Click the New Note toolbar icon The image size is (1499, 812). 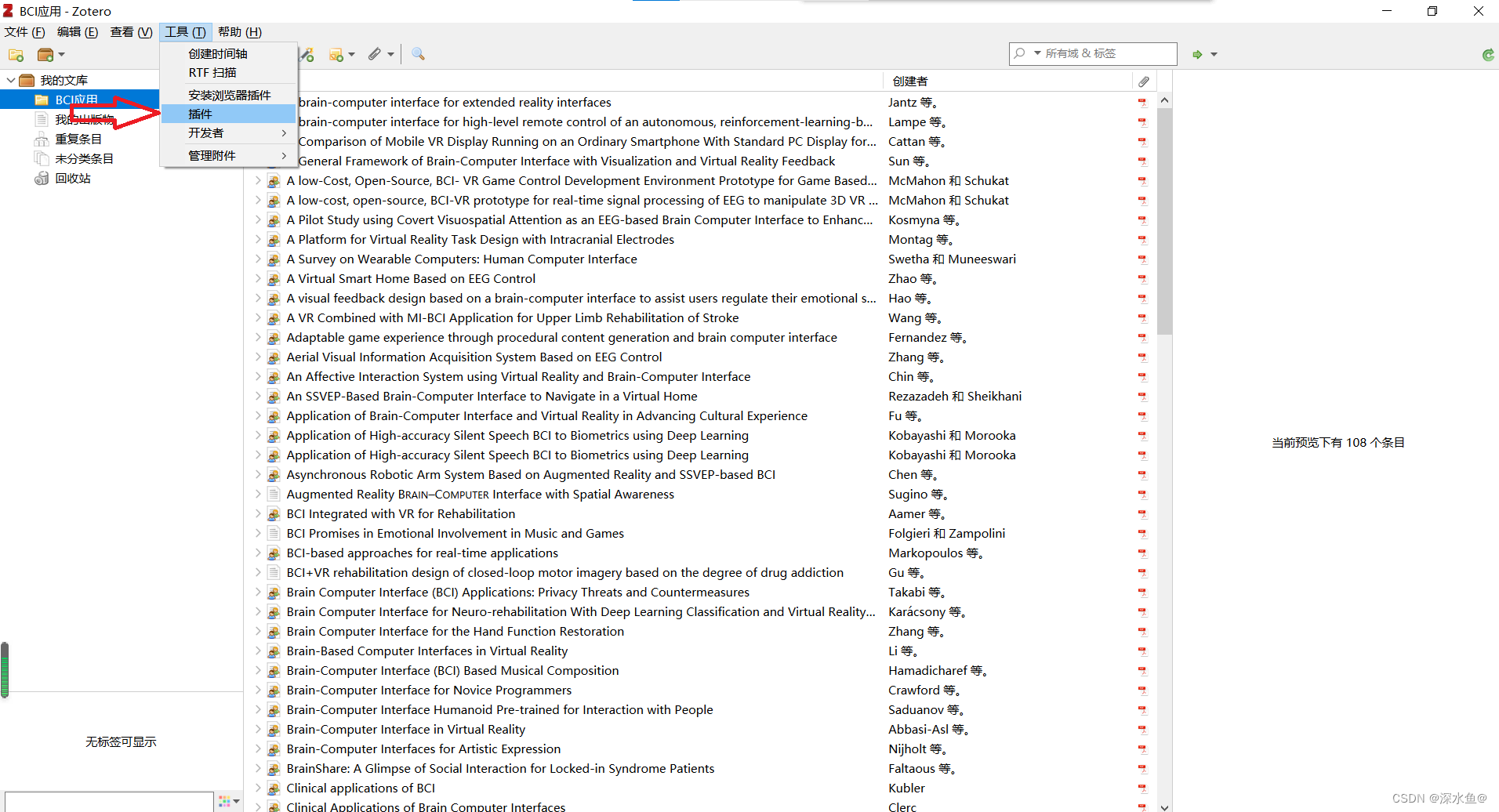336,55
